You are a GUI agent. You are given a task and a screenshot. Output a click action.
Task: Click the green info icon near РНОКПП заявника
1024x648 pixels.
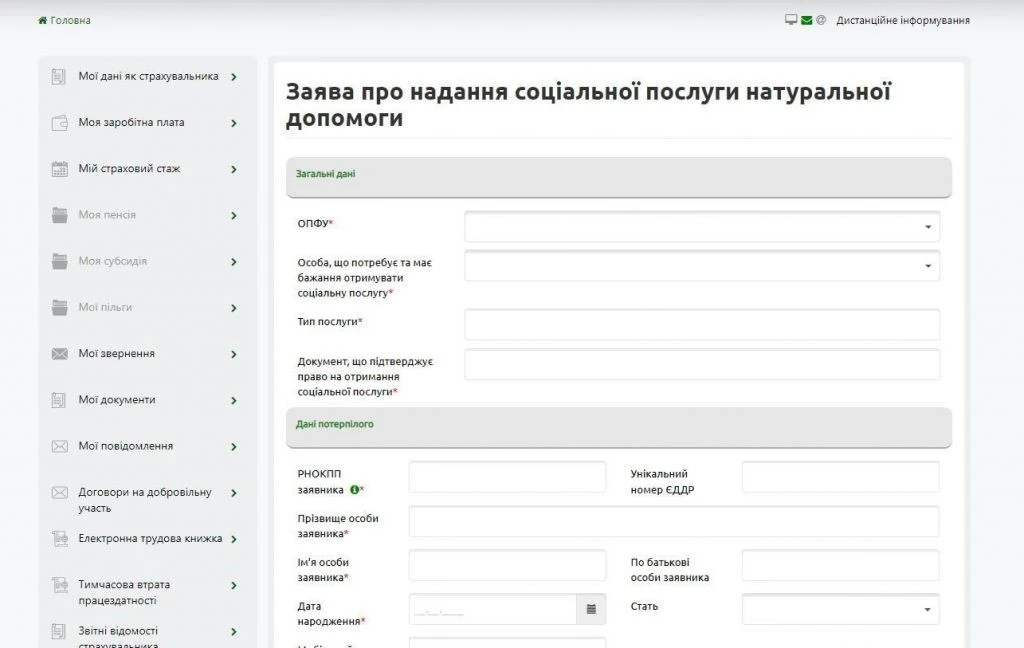point(354,490)
